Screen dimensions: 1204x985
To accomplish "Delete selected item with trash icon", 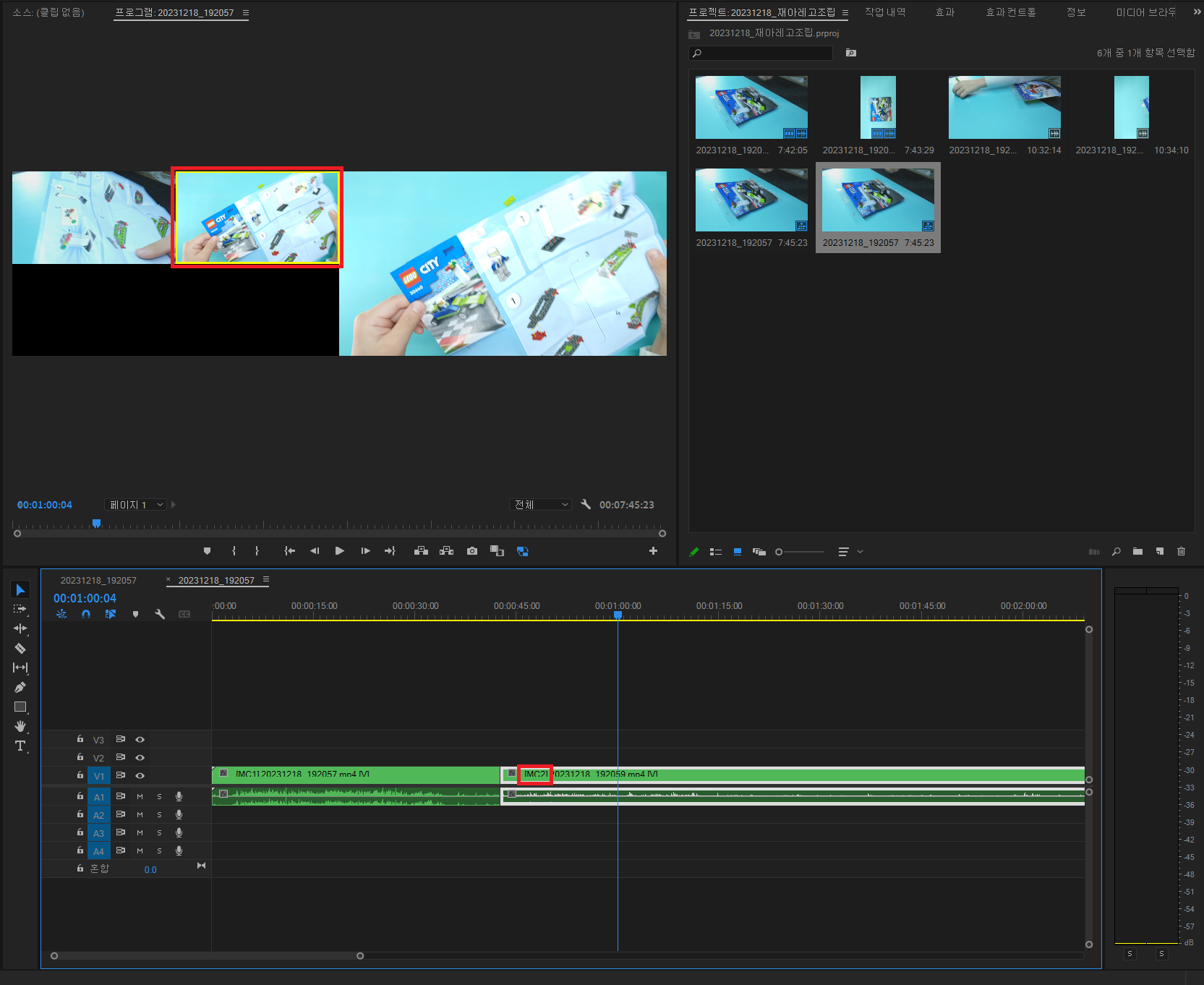I will (x=1182, y=552).
